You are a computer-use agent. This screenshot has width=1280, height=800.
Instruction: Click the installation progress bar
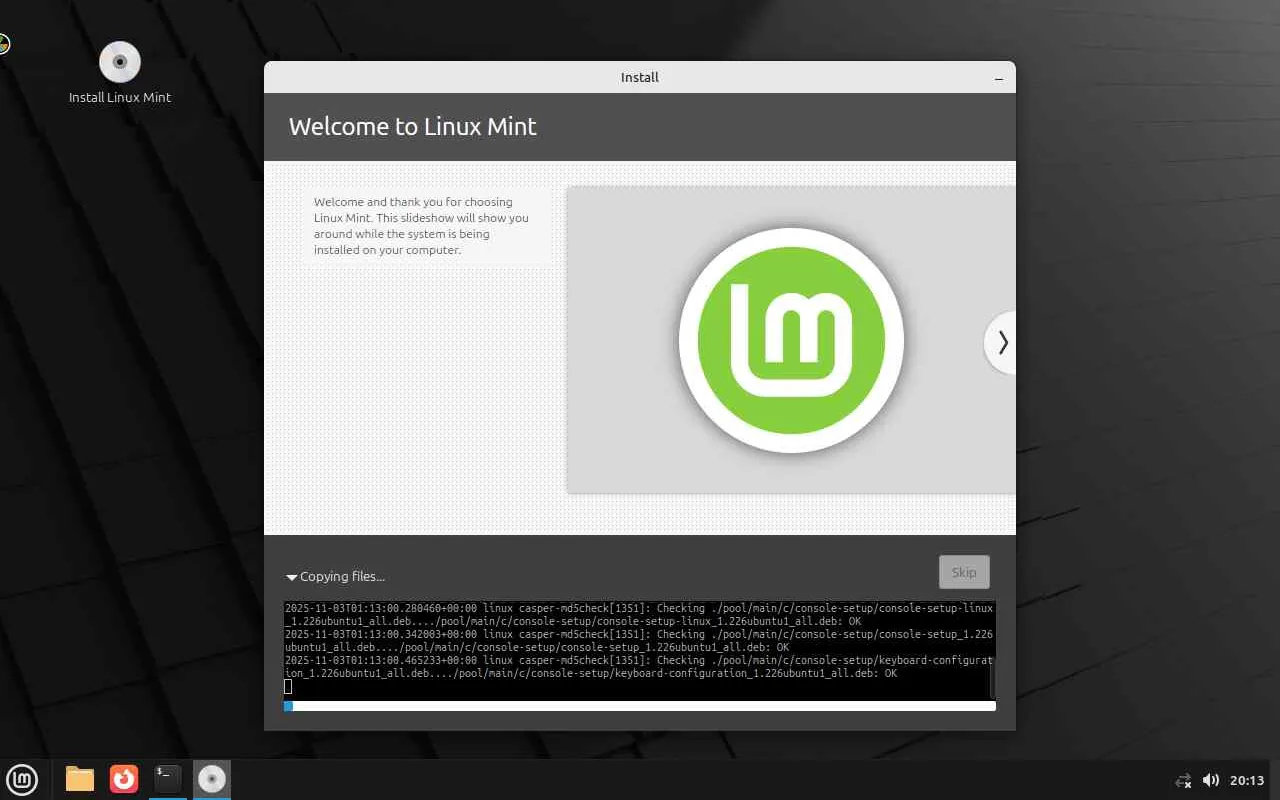pyautogui.click(x=640, y=706)
